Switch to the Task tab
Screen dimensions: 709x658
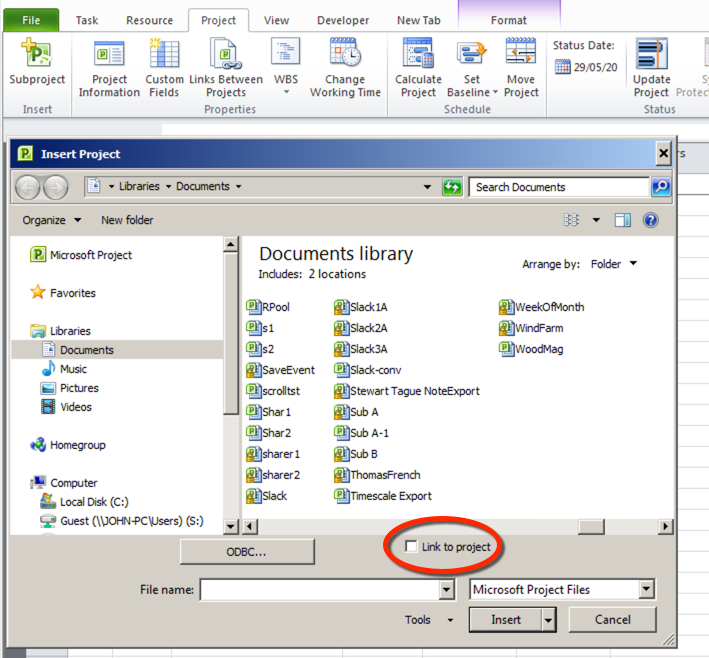pyautogui.click(x=87, y=20)
